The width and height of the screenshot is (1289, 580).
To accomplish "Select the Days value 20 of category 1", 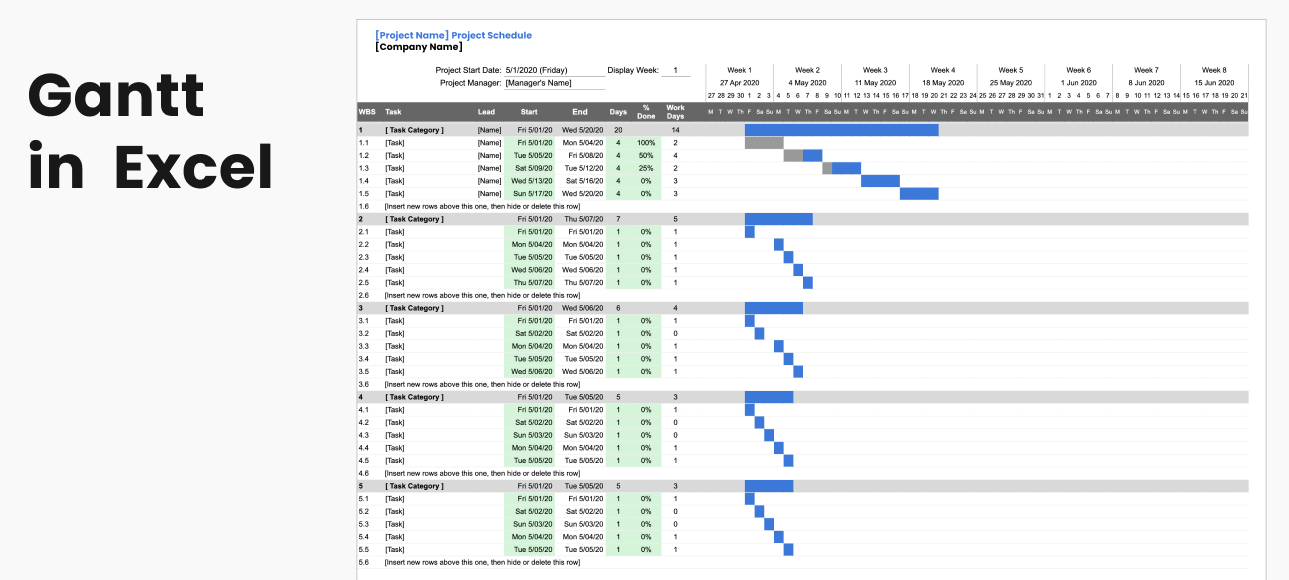I will pos(618,130).
